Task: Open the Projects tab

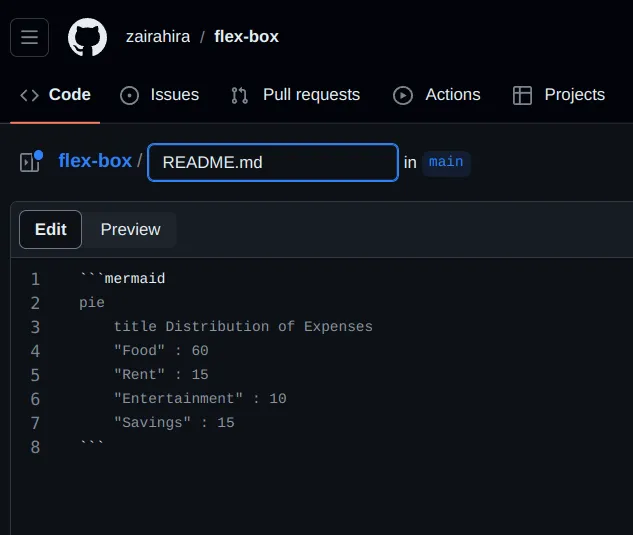Action: (574, 95)
